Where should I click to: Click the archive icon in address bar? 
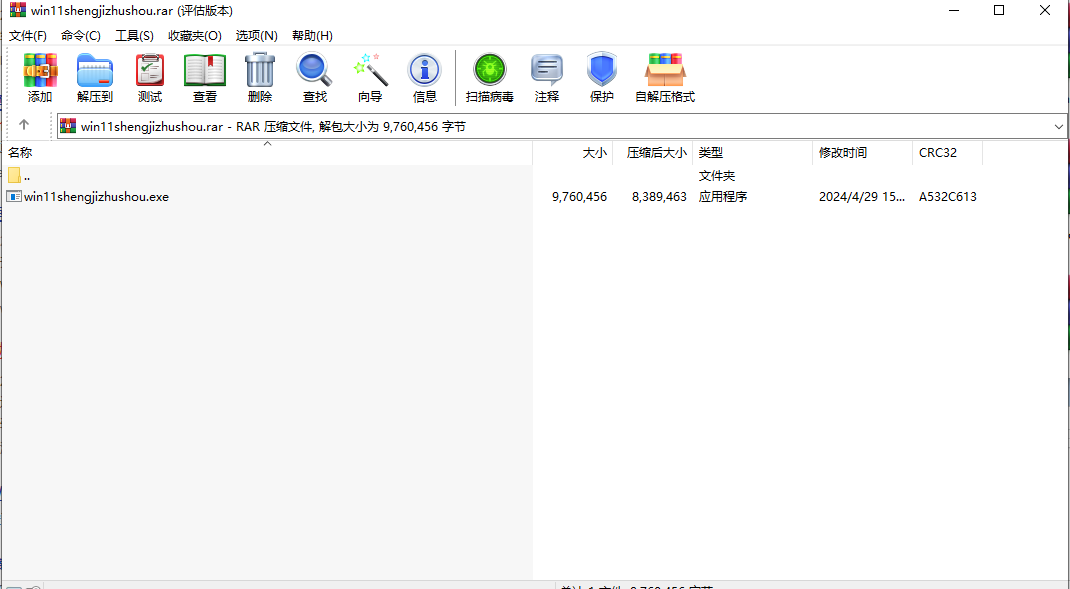pyautogui.click(x=68, y=126)
